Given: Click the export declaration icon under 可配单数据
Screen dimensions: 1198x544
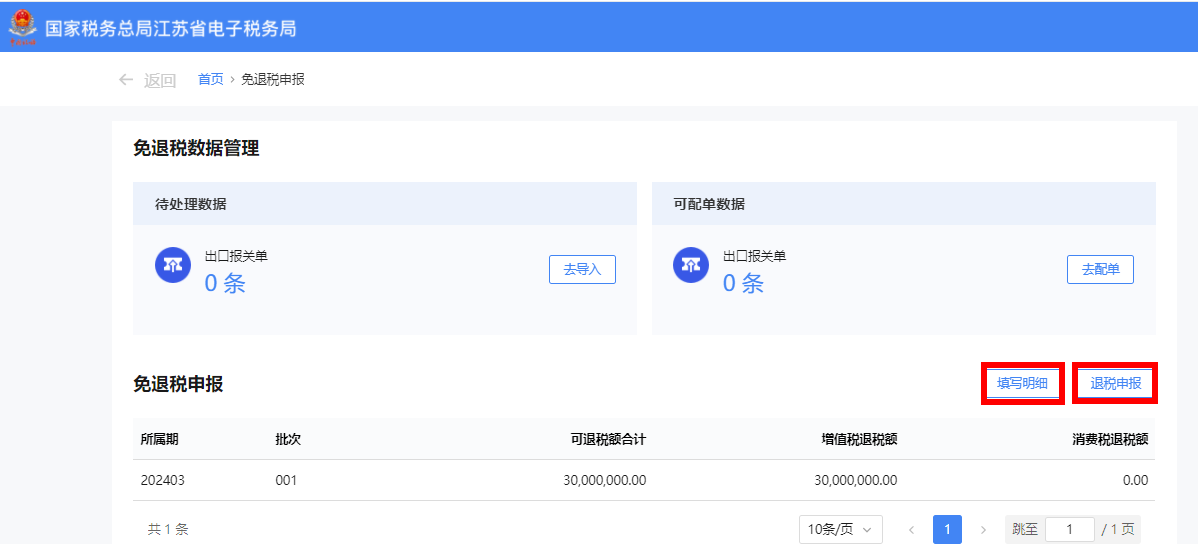Looking at the screenshot, I should pos(691,265).
